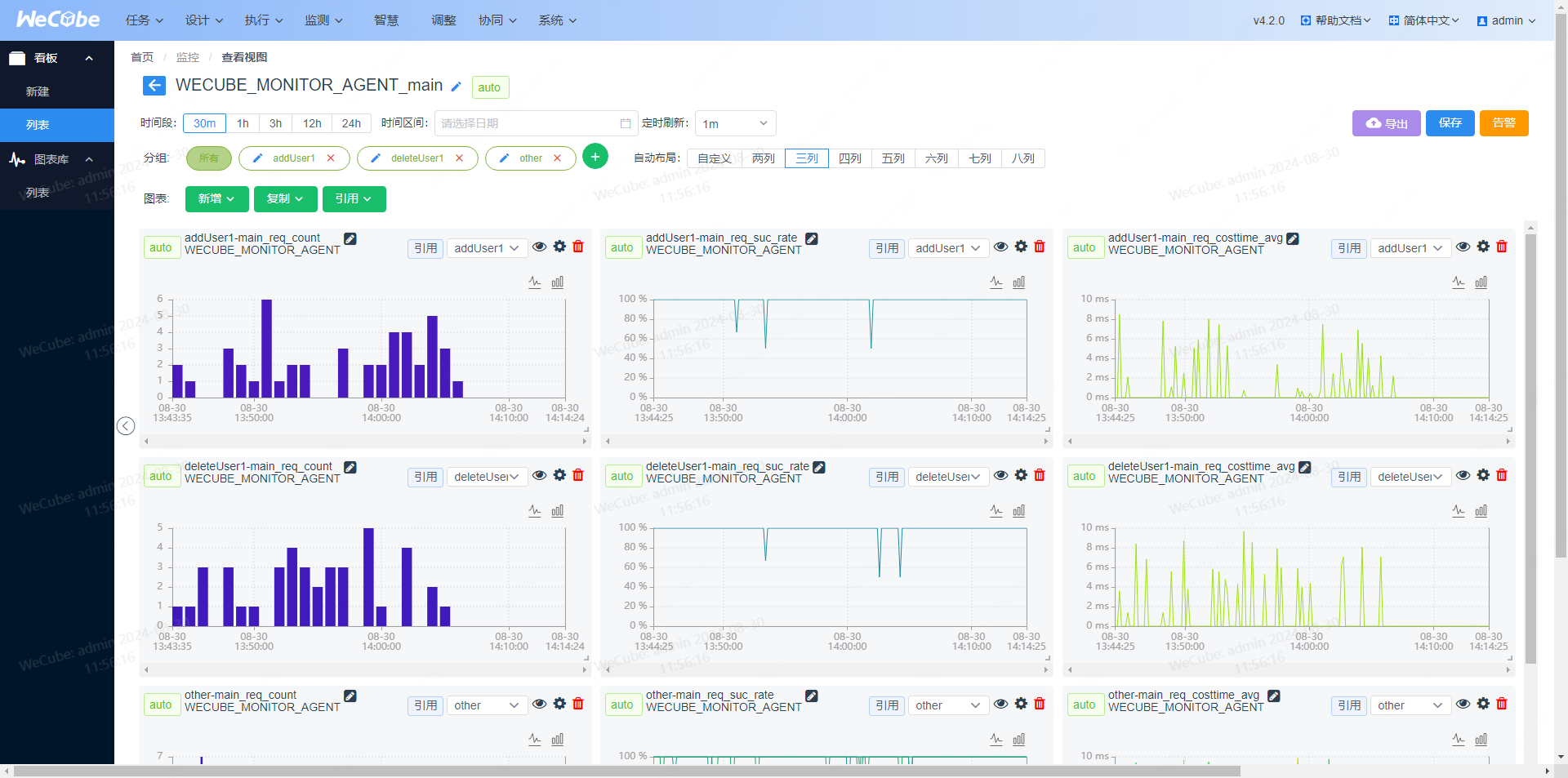The image size is (1568, 778).
Task: Open the 执行 top menu
Action: [264, 20]
